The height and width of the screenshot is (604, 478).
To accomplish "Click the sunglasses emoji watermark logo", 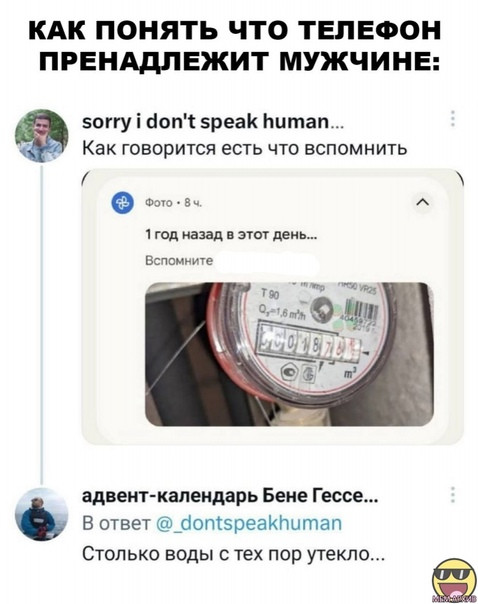I will click(455, 580).
